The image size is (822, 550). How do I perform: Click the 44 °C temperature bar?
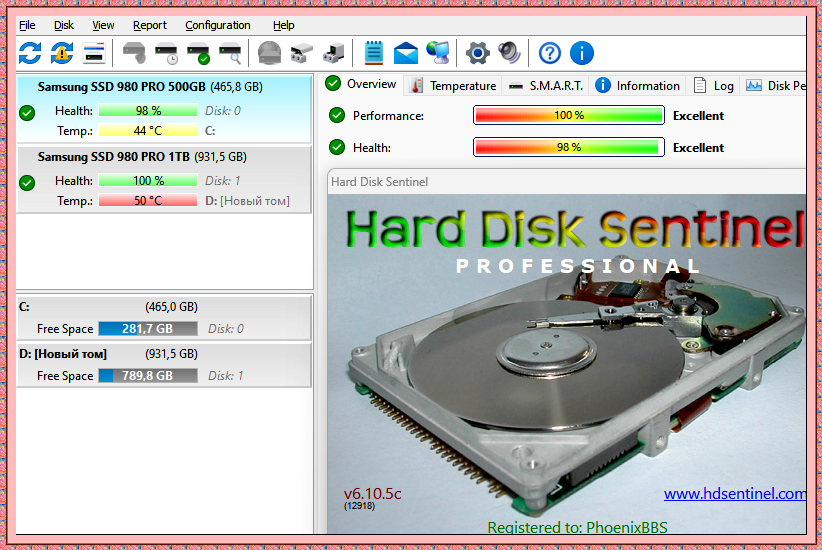click(x=148, y=131)
